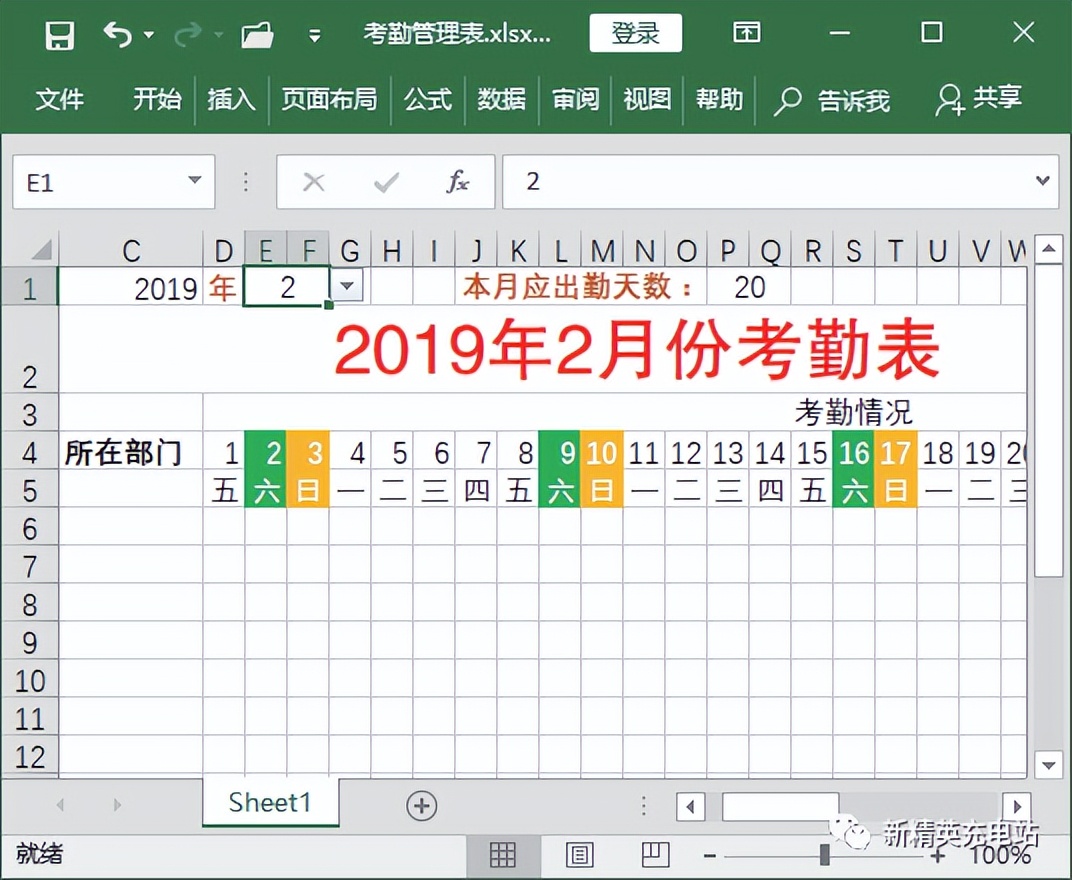Click the Save icon in quick access toolbar
The height and width of the screenshot is (880, 1072).
[59, 33]
